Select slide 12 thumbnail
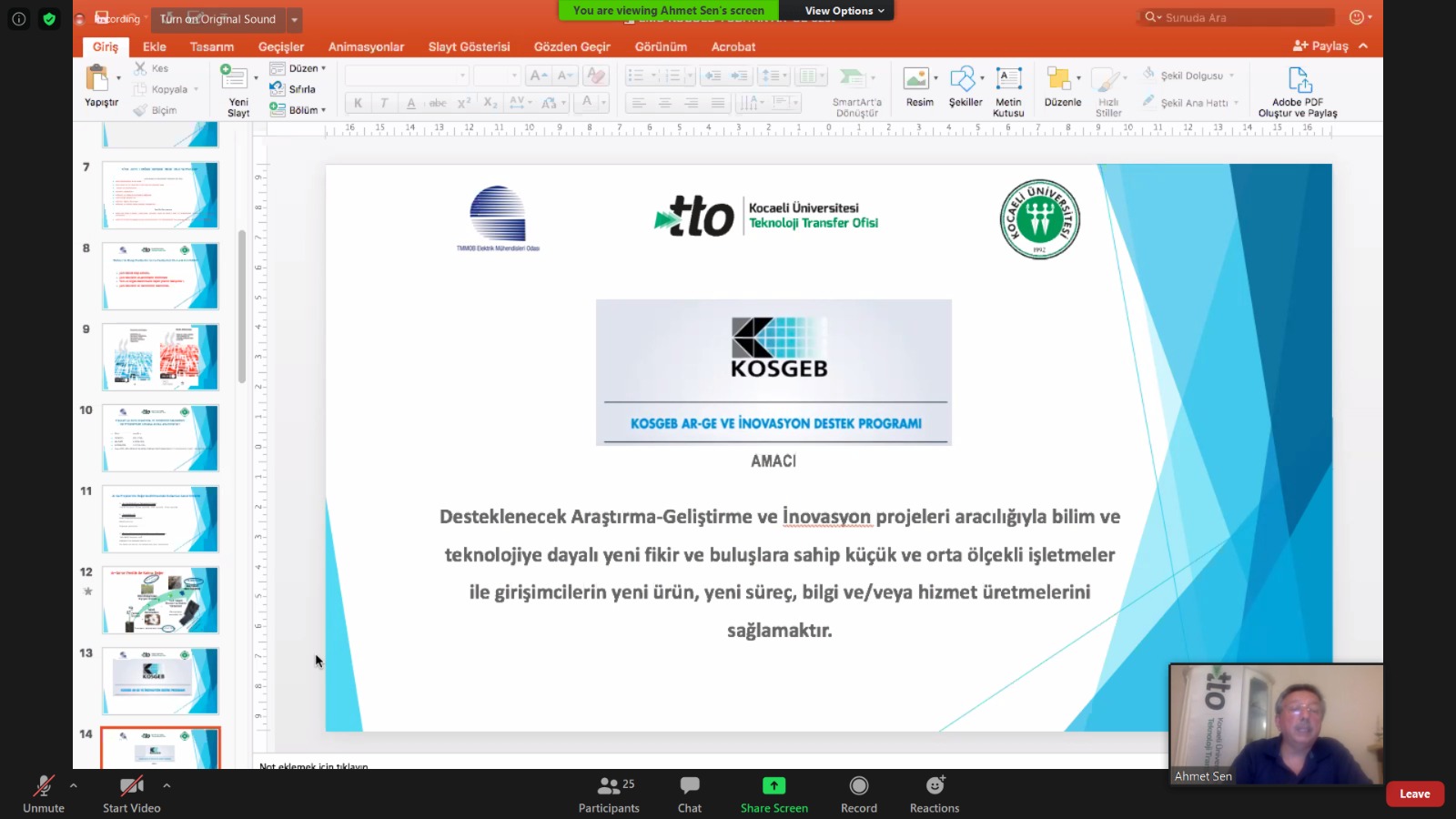The width and height of the screenshot is (1456, 819). point(160,600)
